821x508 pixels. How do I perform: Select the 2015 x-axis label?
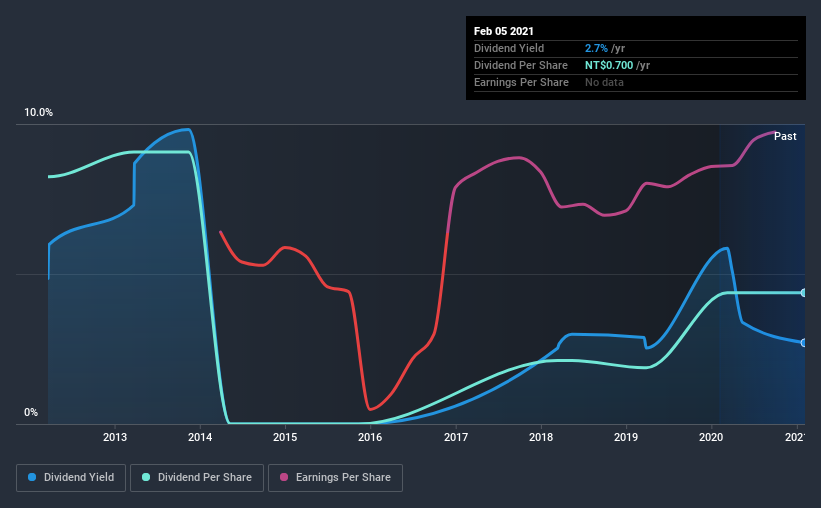(285, 437)
